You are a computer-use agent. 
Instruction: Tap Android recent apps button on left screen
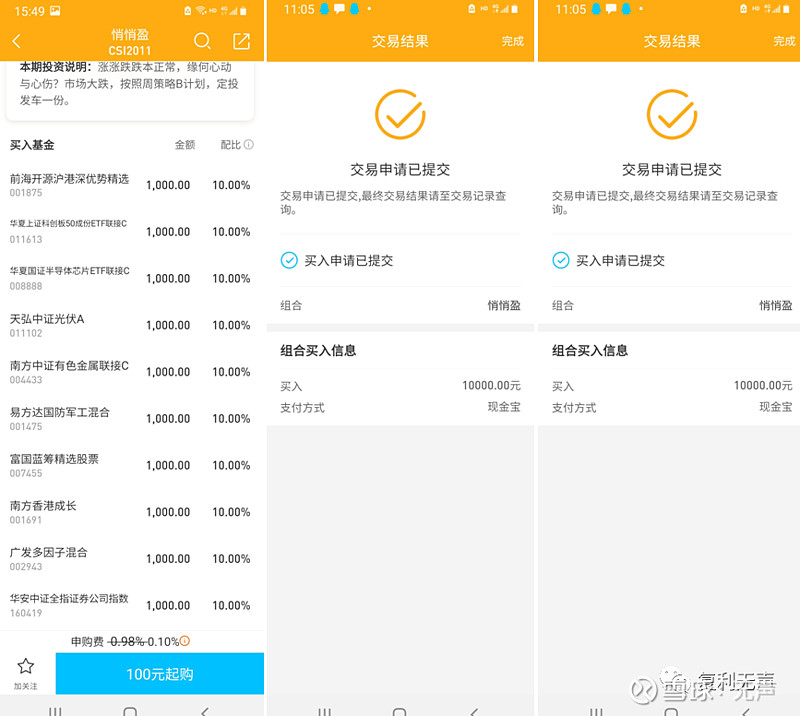pyautogui.click(x=55, y=711)
